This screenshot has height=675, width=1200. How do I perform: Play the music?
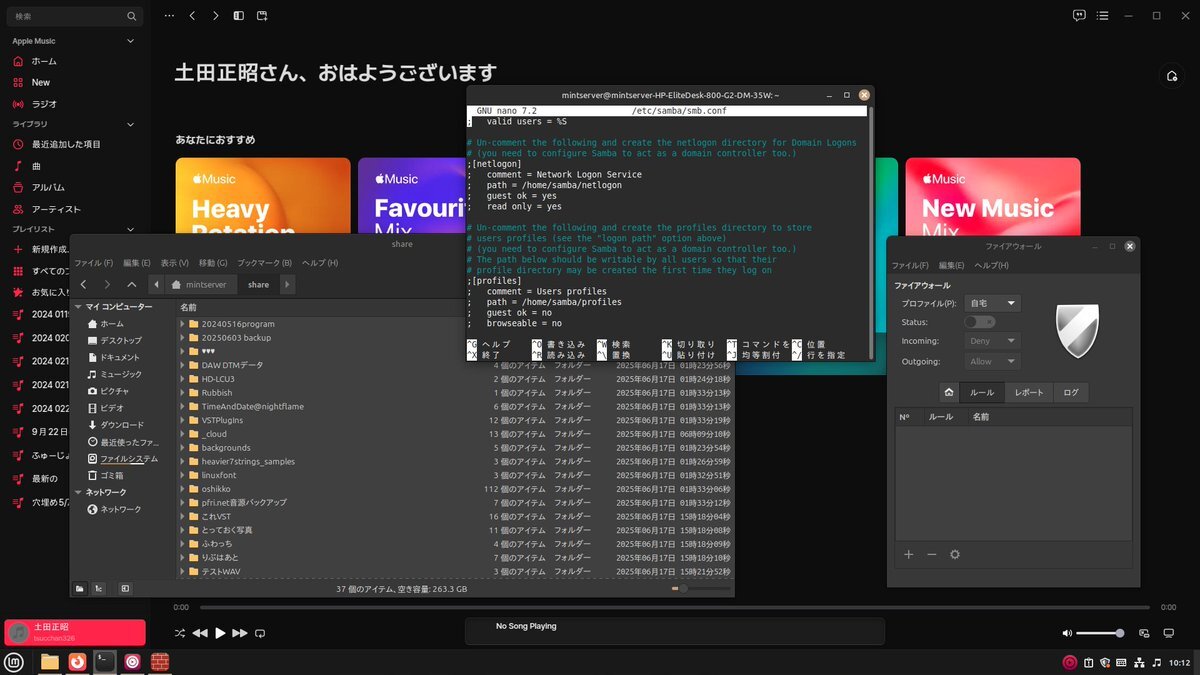tap(221, 633)
